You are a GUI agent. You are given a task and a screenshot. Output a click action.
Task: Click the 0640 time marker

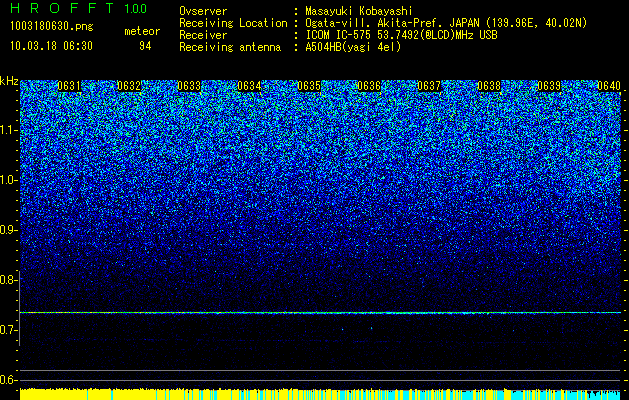coord(609,86)
